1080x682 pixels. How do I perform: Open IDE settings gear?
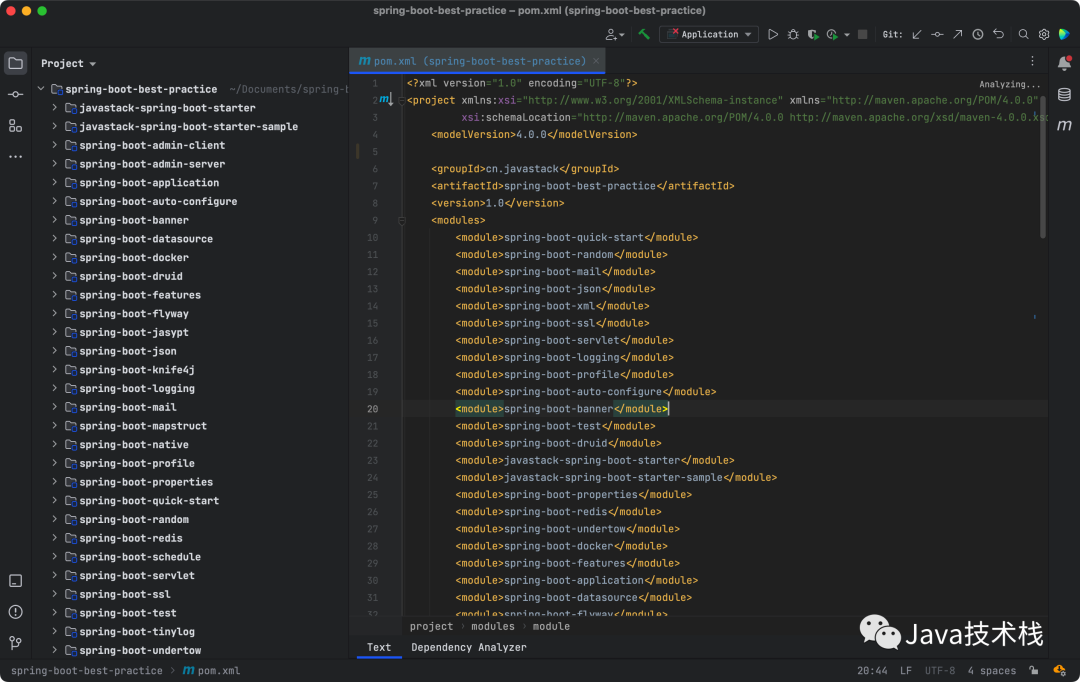[x=1044, y=34]
